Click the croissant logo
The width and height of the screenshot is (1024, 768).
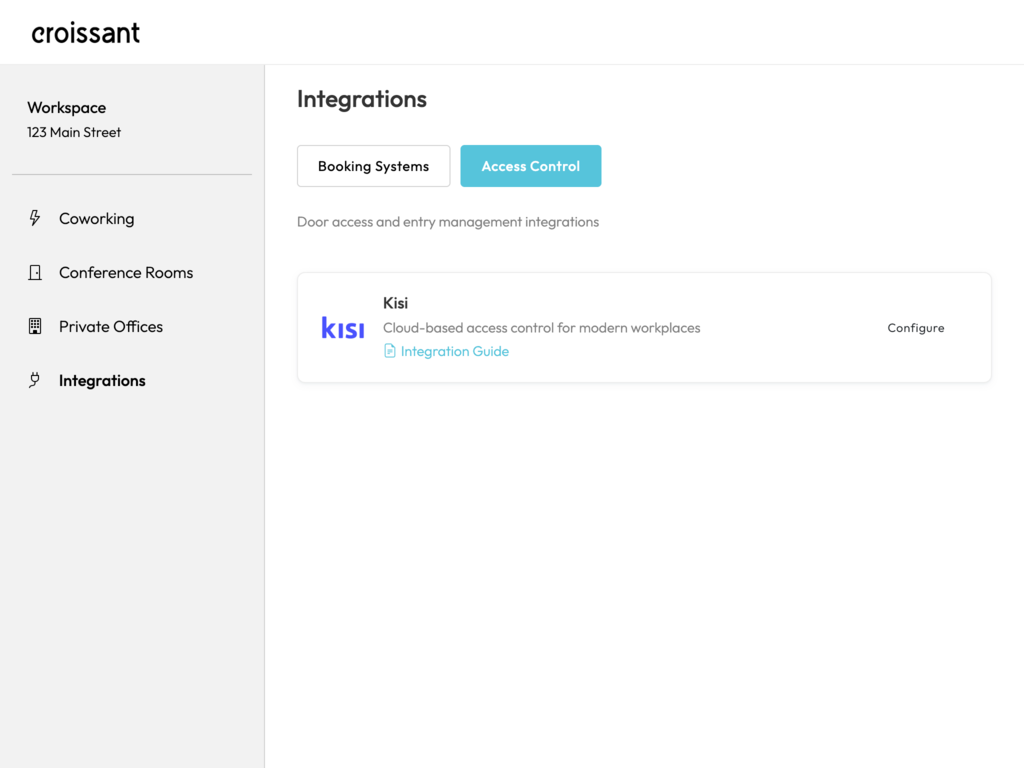tap(86, 33)
